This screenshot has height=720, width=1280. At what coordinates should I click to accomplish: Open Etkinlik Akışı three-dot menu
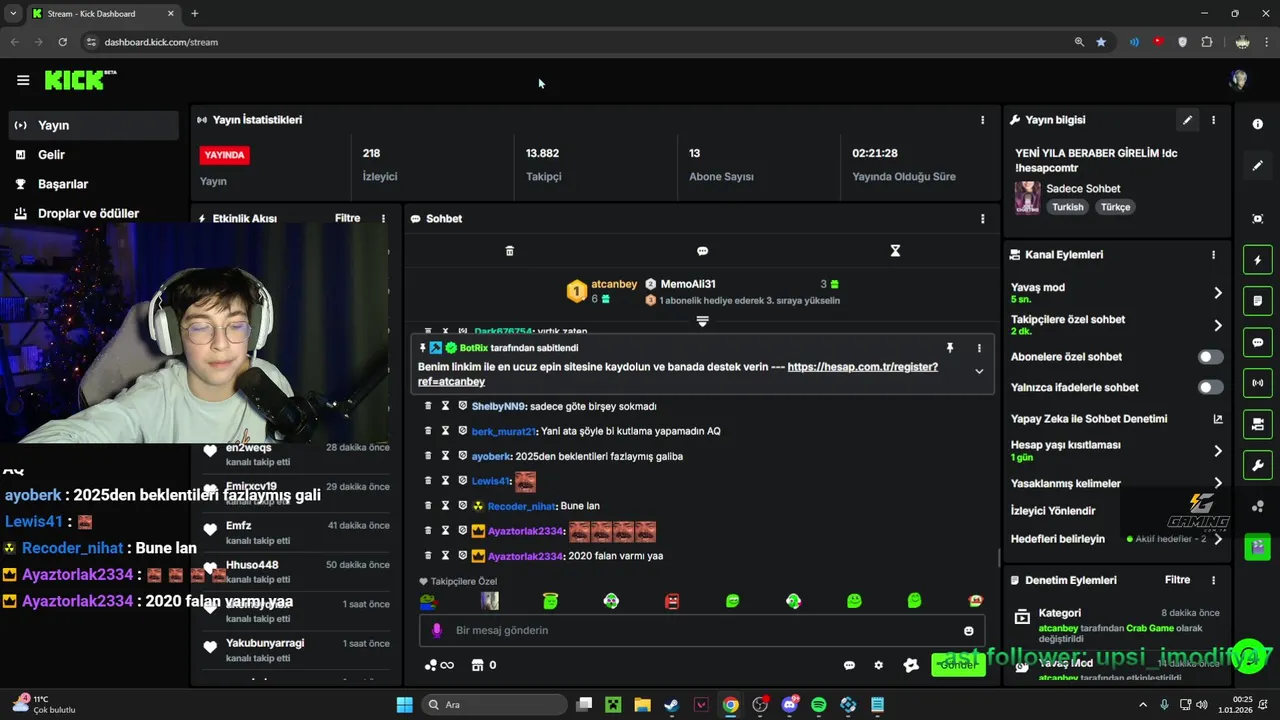pyautogui.click(x=383, y=218)
